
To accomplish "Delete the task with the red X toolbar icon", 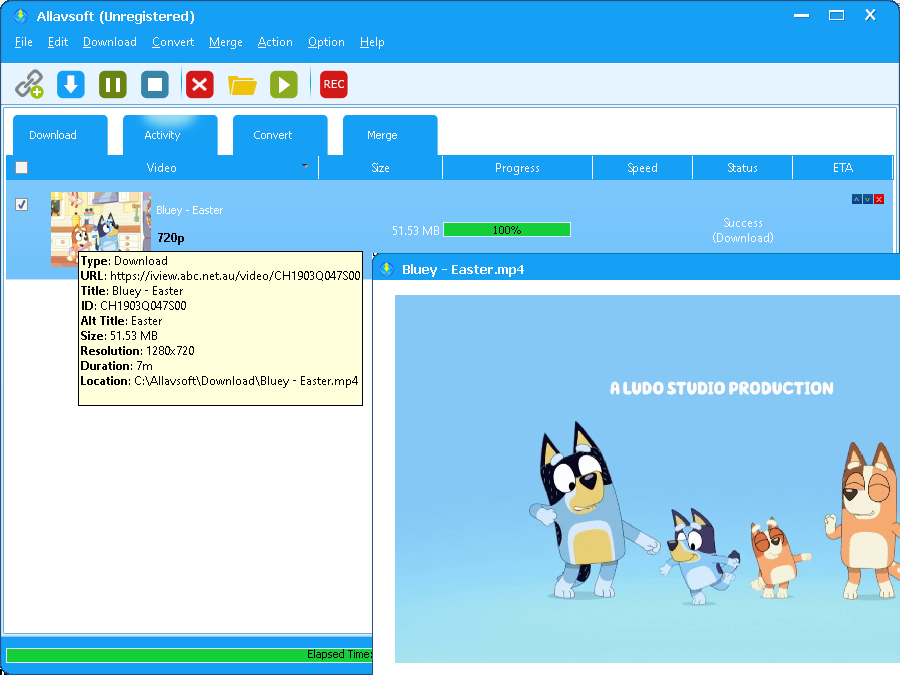I will coord(200,84).
